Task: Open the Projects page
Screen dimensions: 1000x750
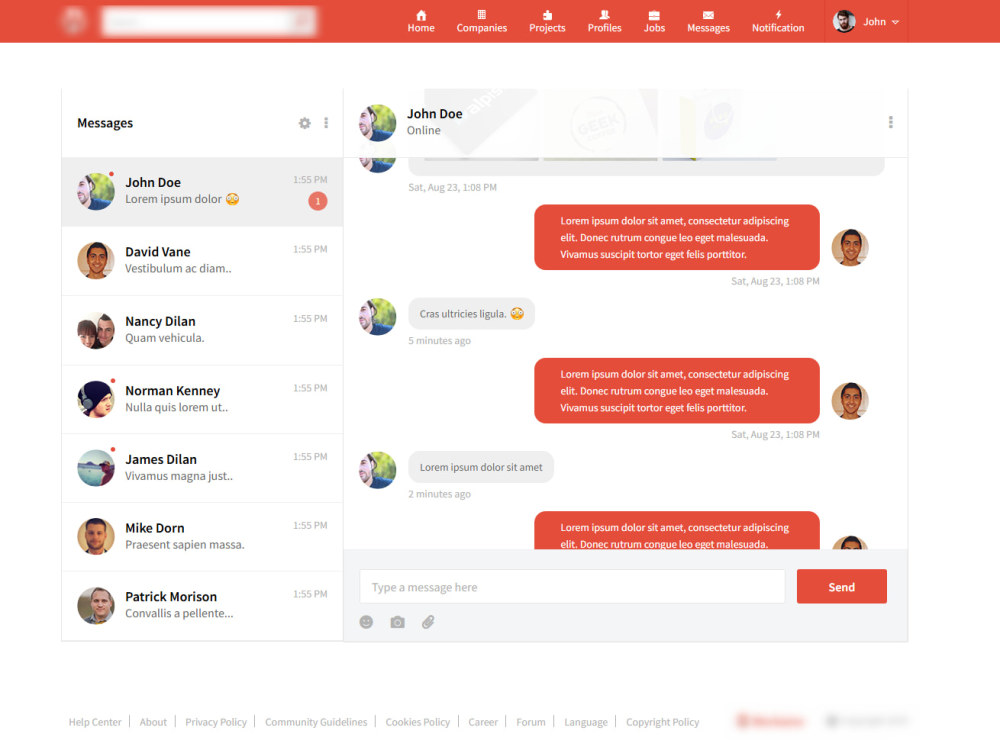Action: 547,21
